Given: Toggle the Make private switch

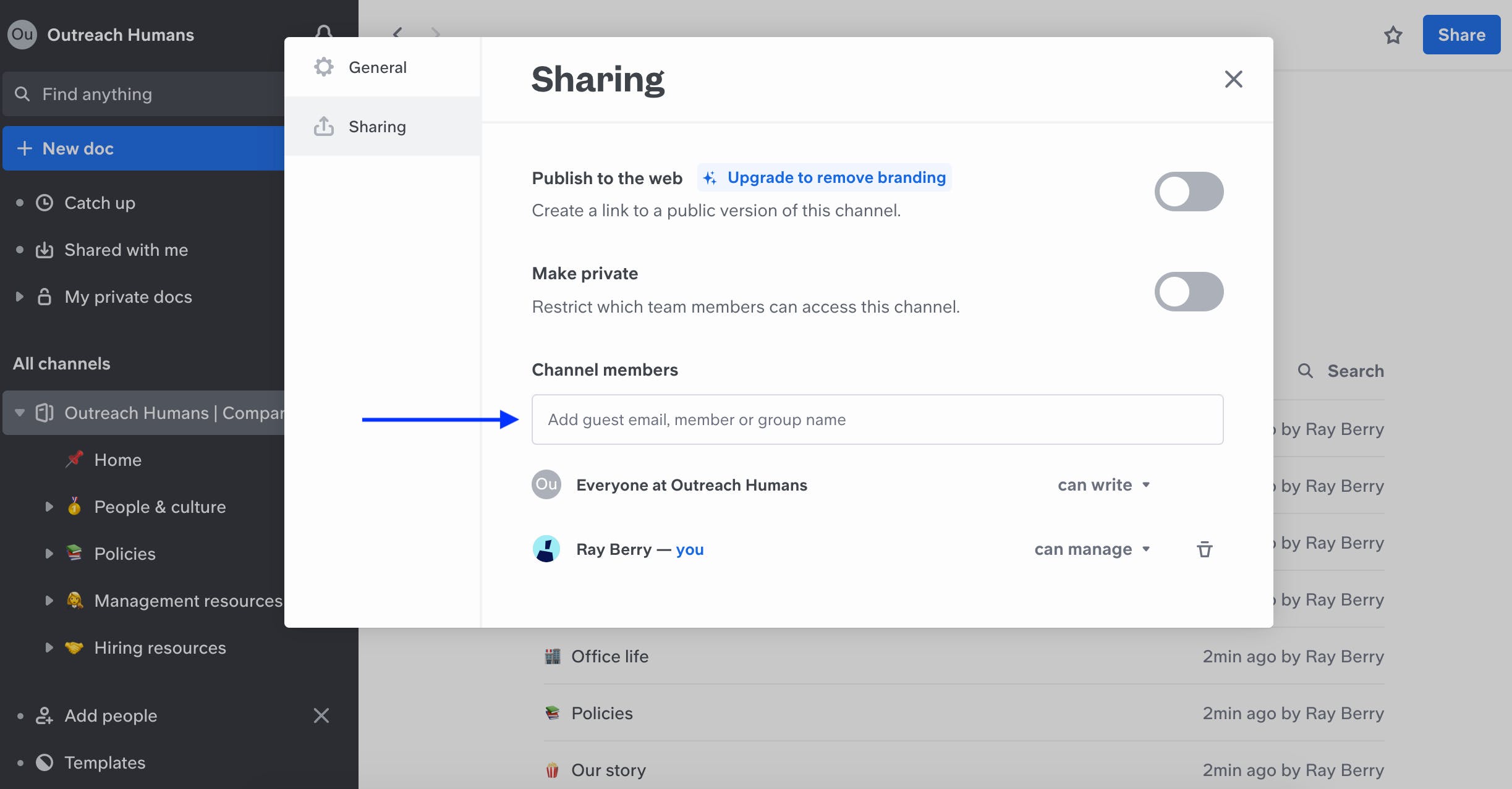Looking at the screenshot, I should click(1189, 292).
